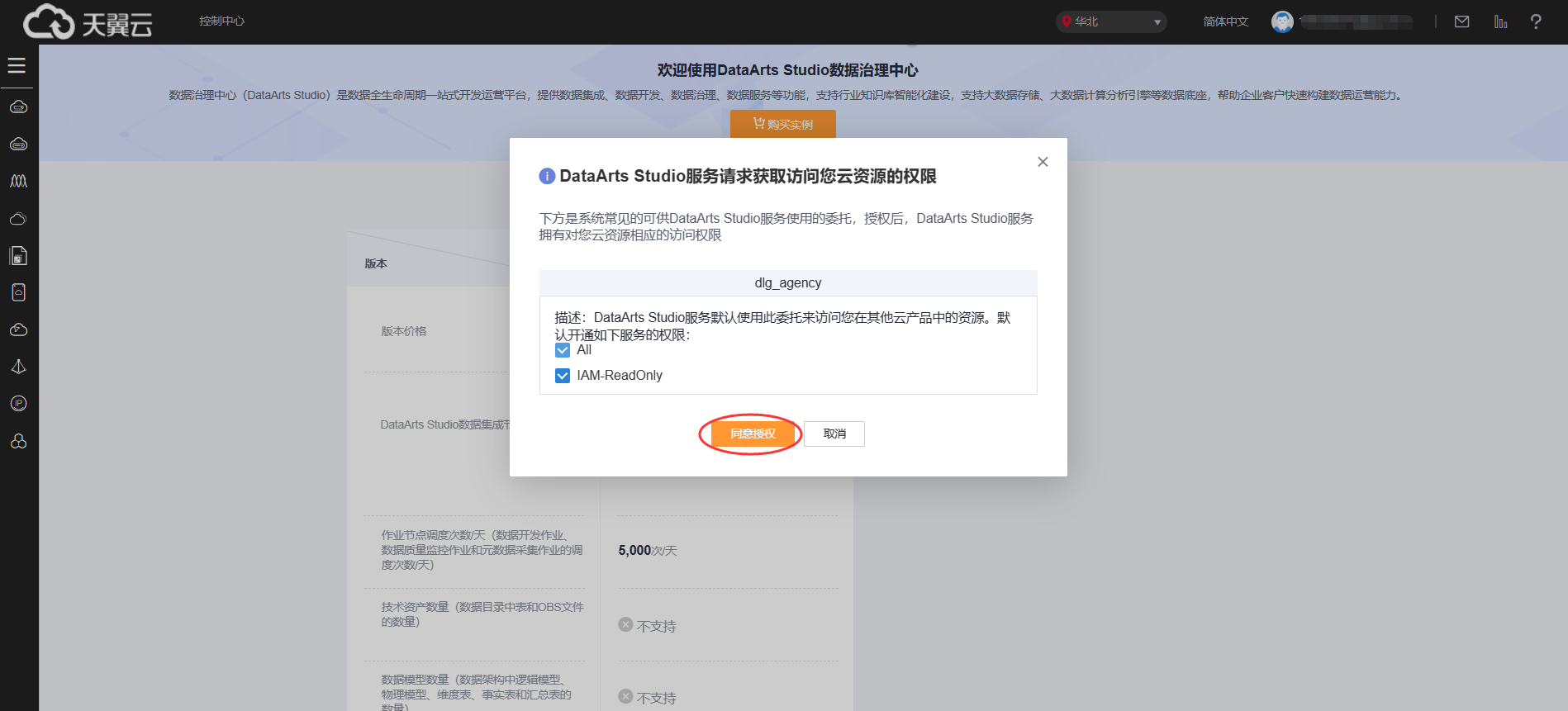Viewport: 1568px width, 711px height.
Task: Click the 同意授权 button
Action: pyautogui.click(x=753, y=434)
